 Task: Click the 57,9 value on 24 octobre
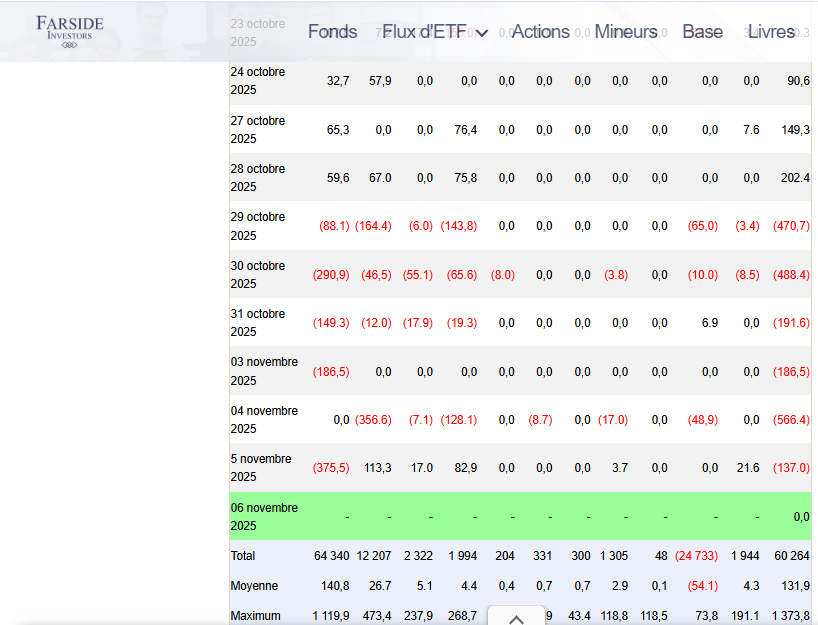pyautogui.click(x=380, y=81)
